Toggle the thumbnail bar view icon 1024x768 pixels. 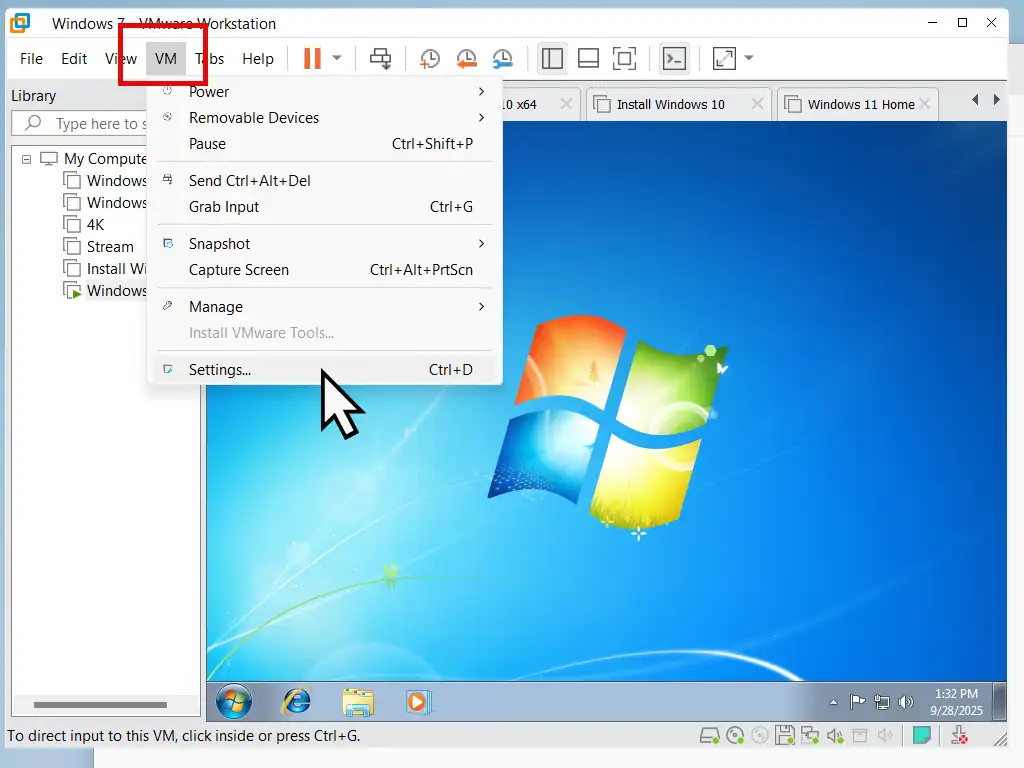[x=588, y=59]
